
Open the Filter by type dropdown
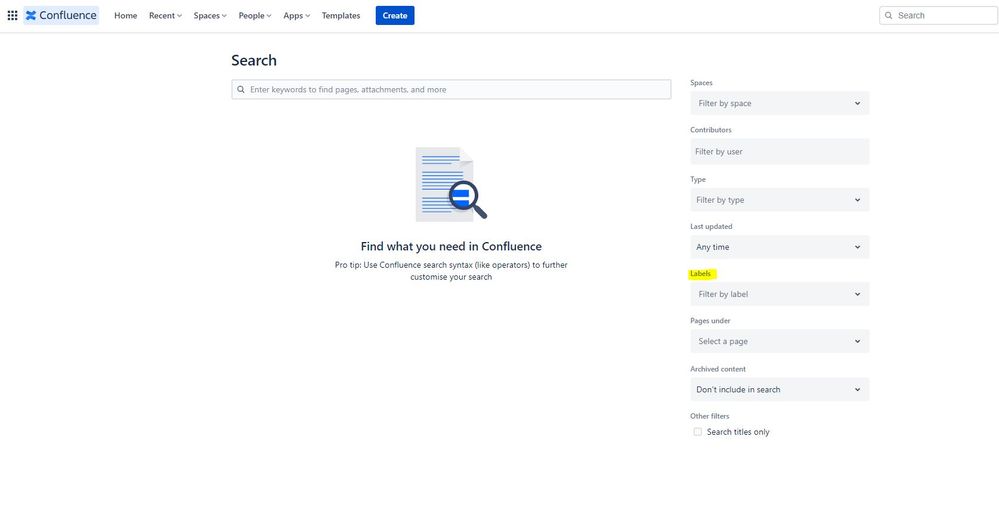[x=779, y=200]
